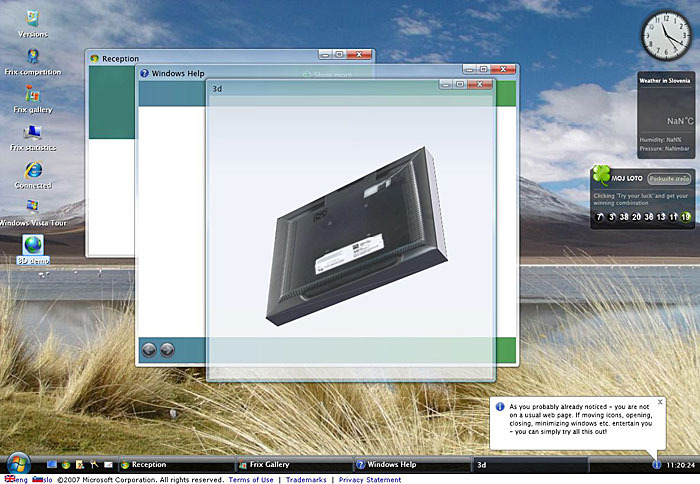
Task: Click the lotto number 7 ball
Action: (x=600, y=217)
